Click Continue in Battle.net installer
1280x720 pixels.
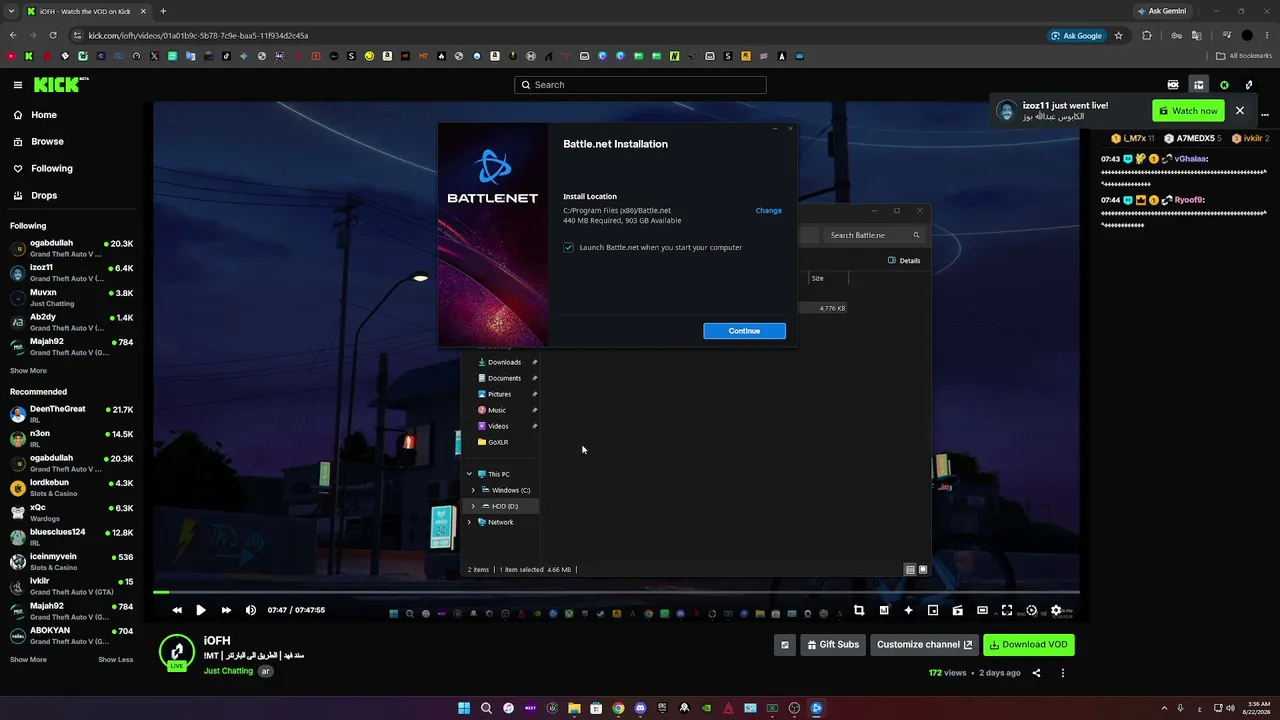(744, 331)
